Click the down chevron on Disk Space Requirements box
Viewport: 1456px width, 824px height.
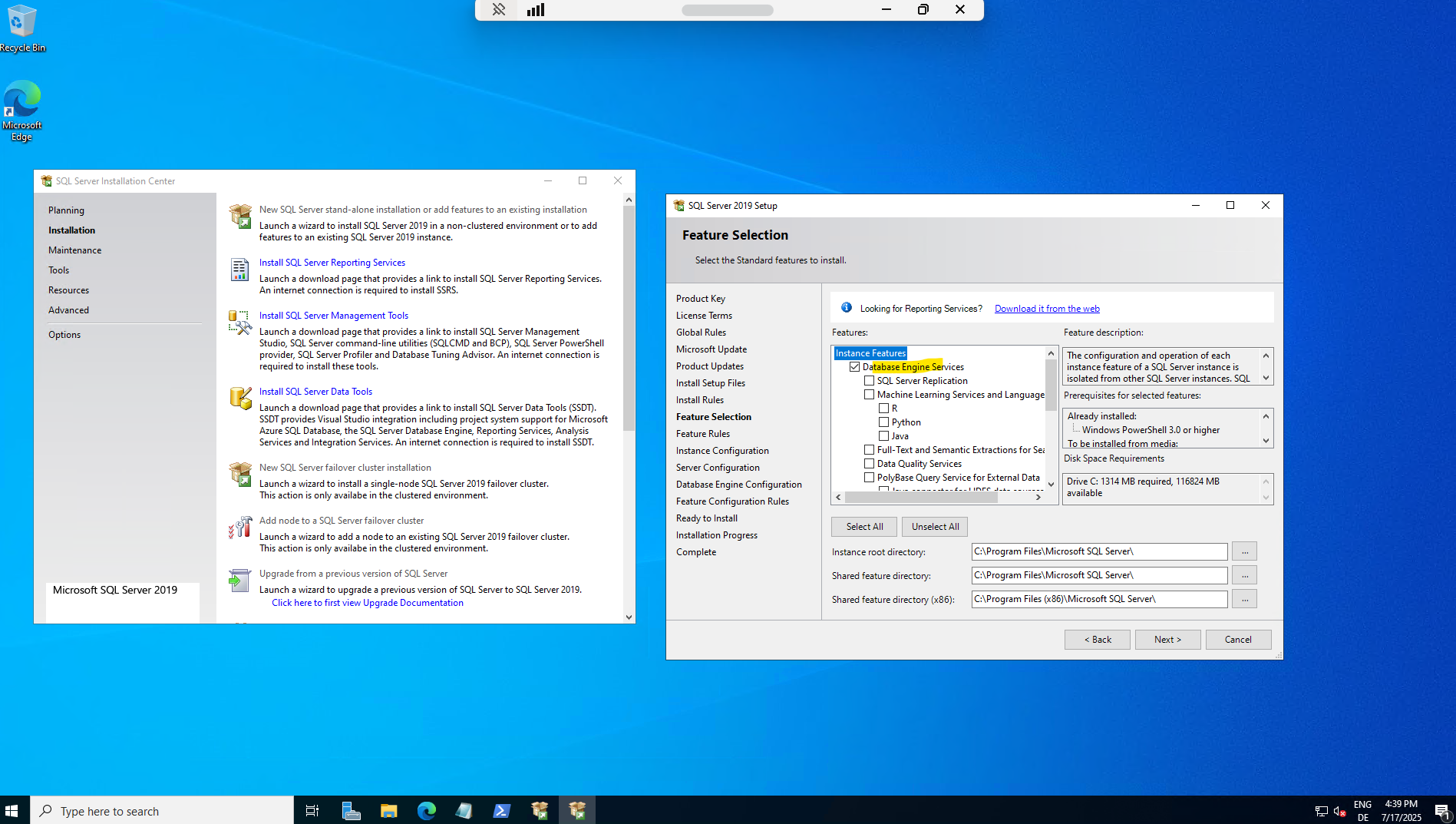(1265, 495)
